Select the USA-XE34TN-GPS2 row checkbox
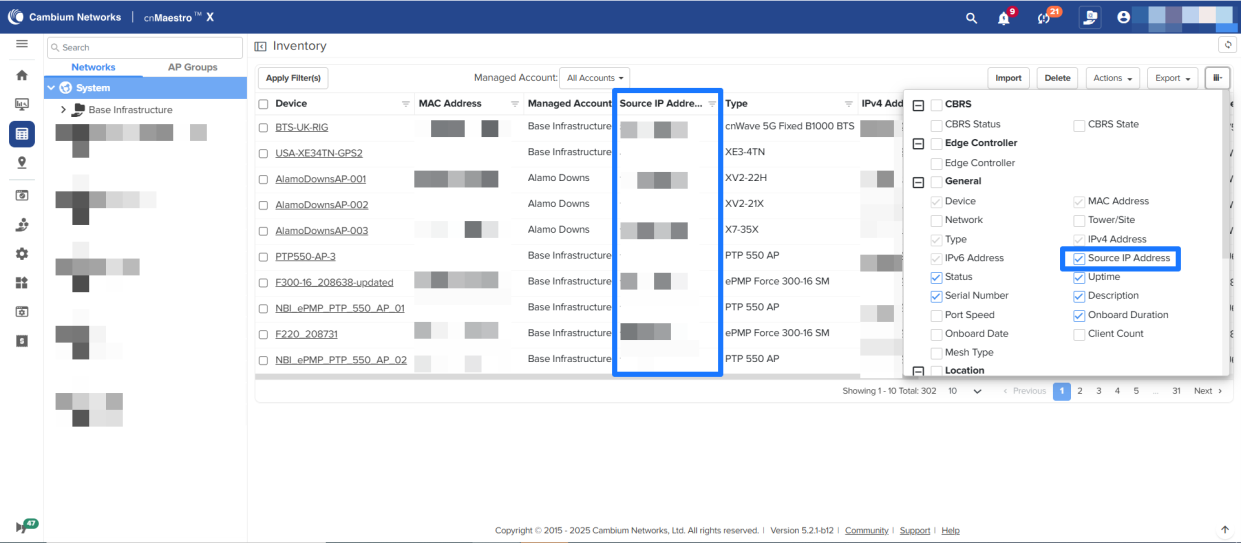Viewport: 1241px width, 543px height. [x=263, y=153]
